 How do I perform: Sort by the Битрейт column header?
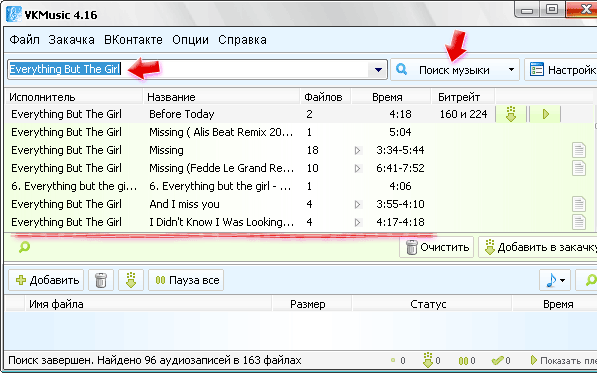(463, 97)
